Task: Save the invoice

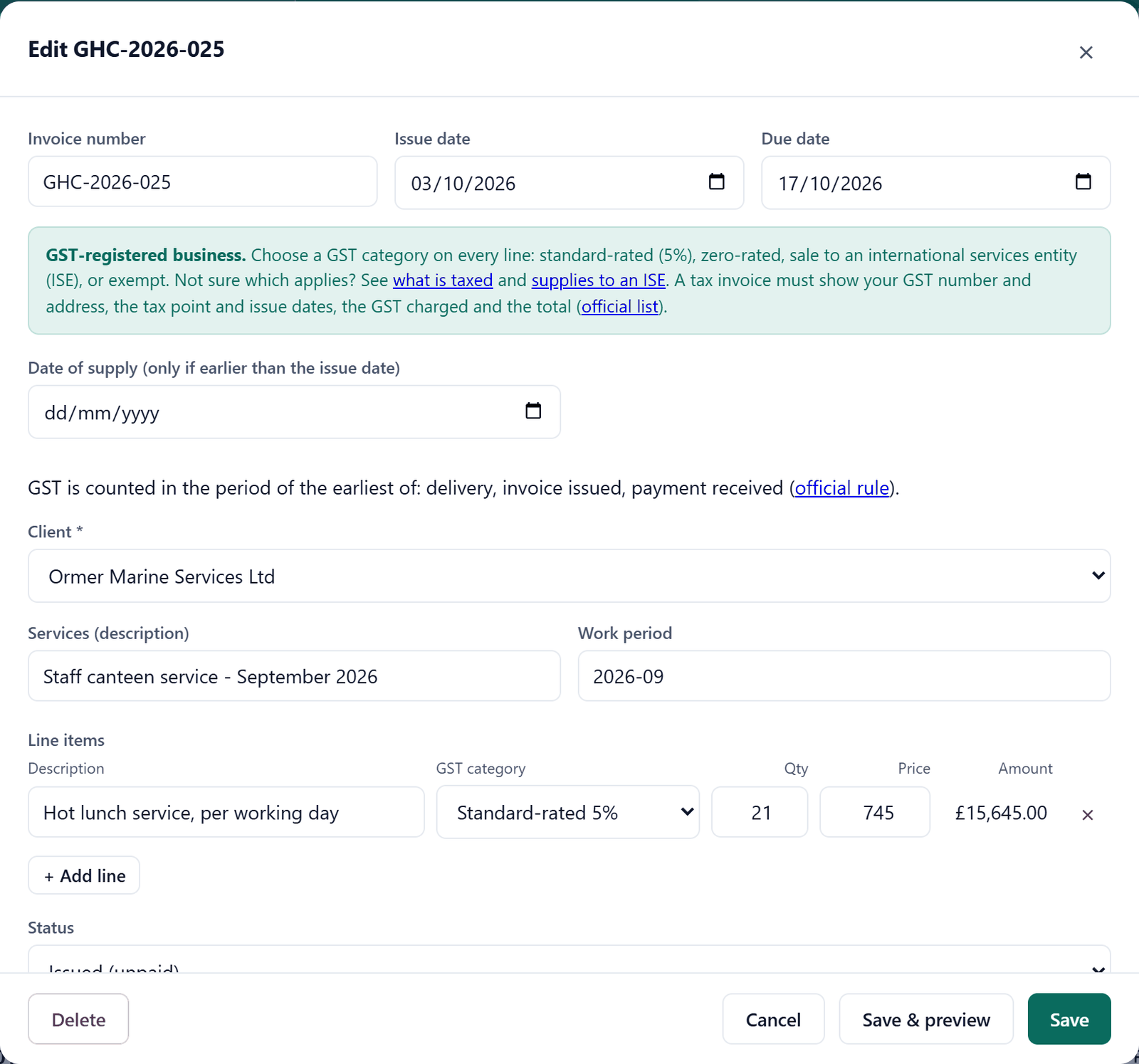Action: coord(1069,1019)
